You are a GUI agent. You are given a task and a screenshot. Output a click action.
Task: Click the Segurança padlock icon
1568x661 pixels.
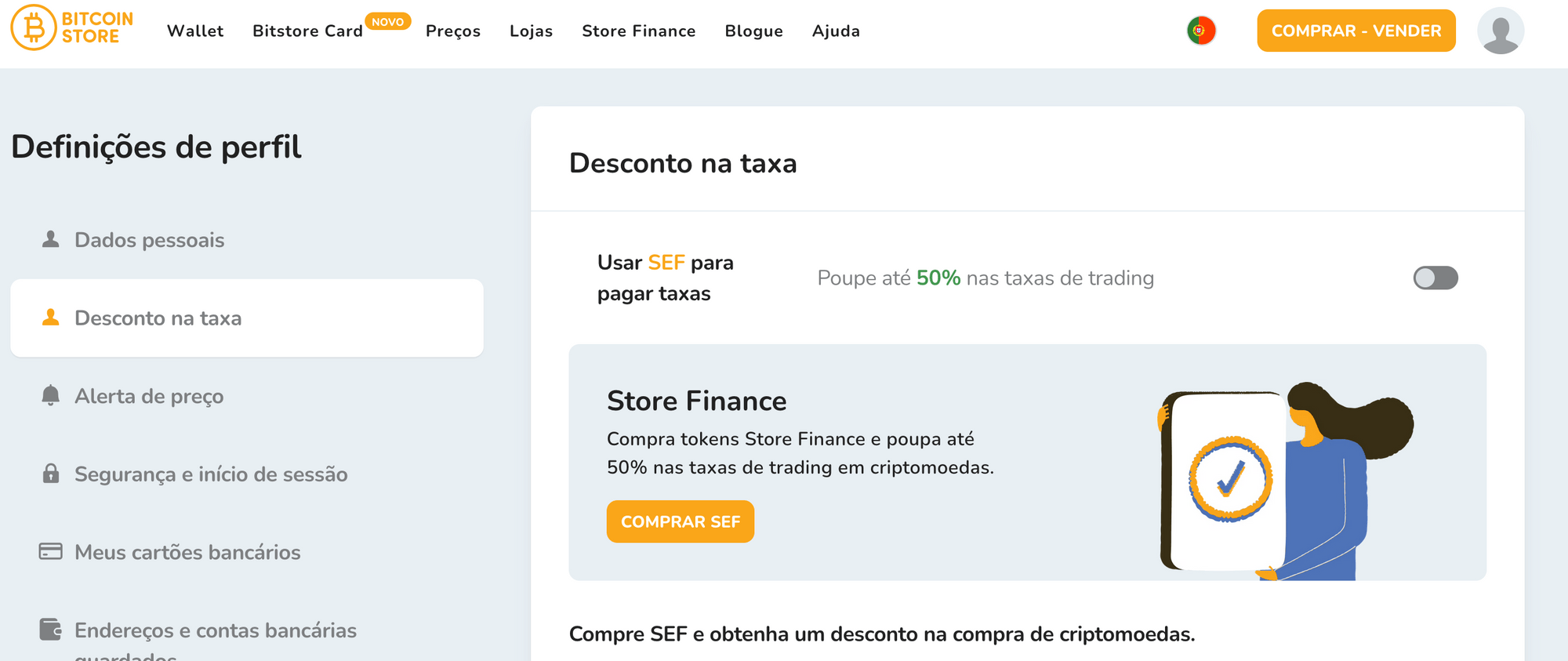[50, 474]
